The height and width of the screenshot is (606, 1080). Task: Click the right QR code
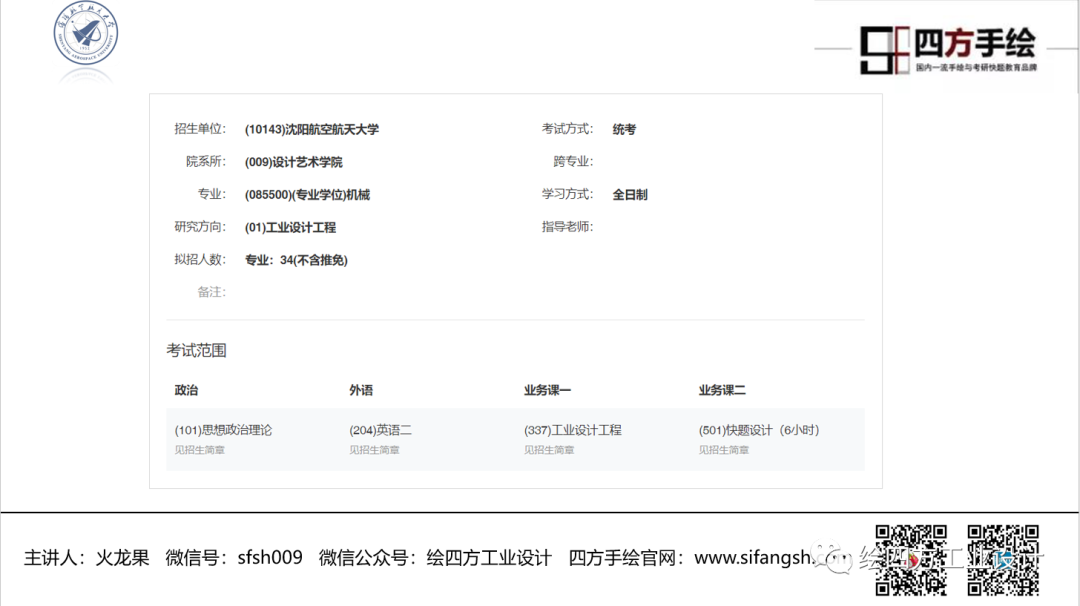point(1003,560)
